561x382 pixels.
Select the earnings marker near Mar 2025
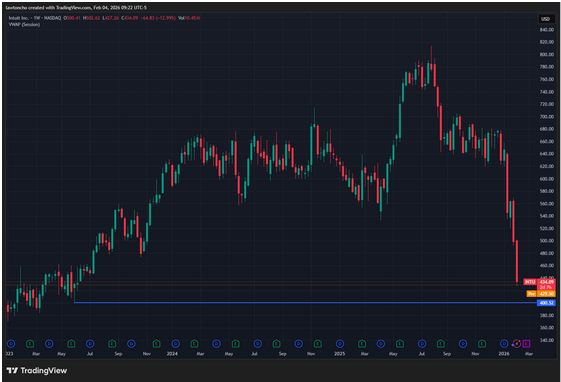click(362, 344)
